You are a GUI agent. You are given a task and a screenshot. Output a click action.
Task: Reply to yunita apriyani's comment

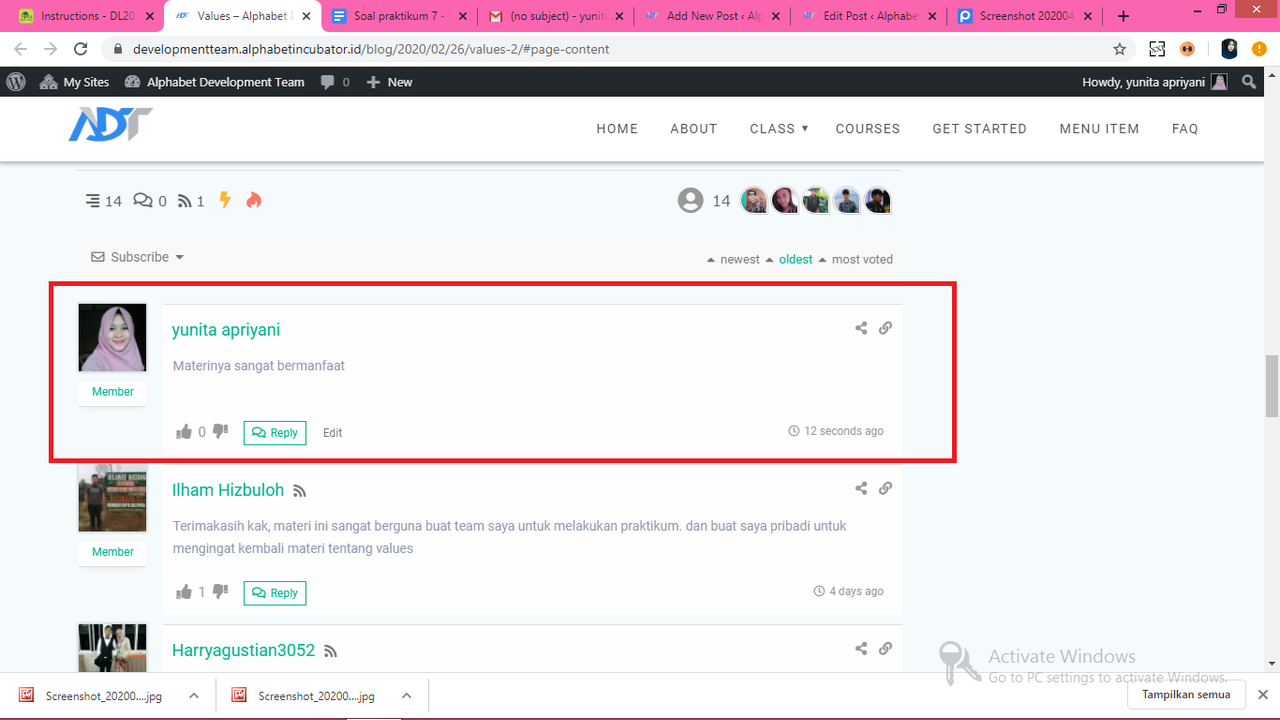click(275, 433)
